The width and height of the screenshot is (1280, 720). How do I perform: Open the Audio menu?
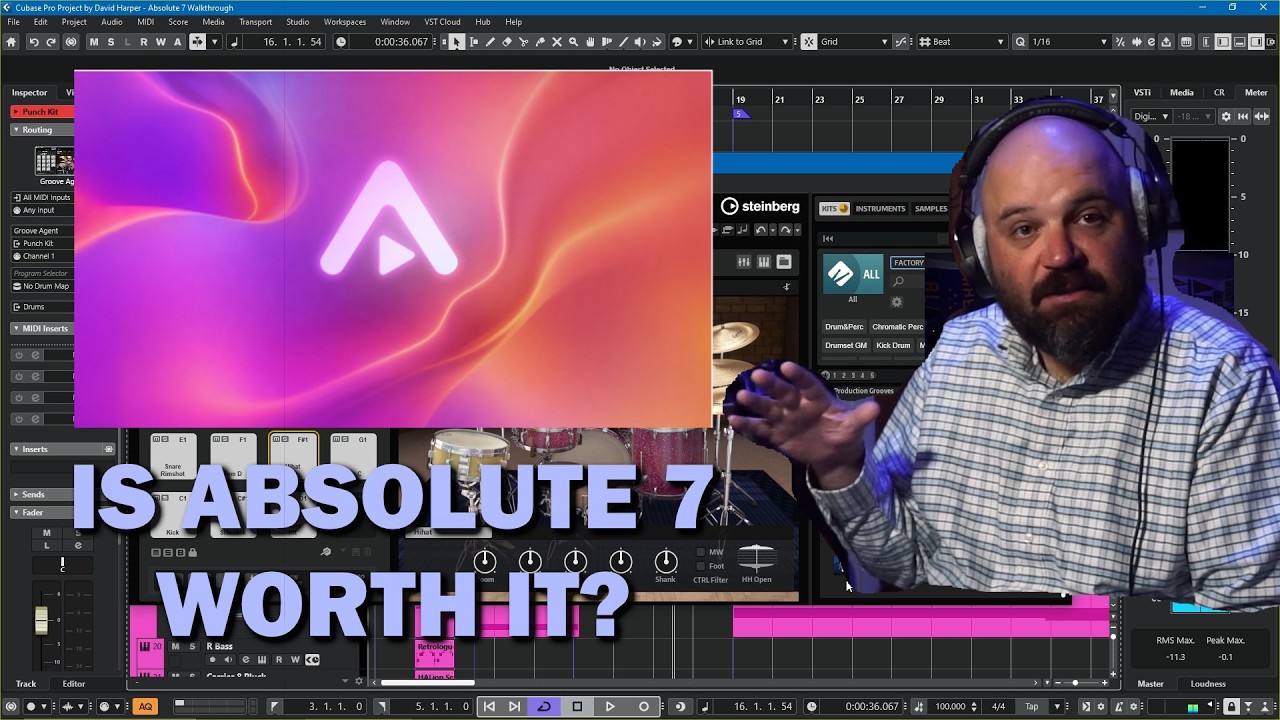coord(112,22)
